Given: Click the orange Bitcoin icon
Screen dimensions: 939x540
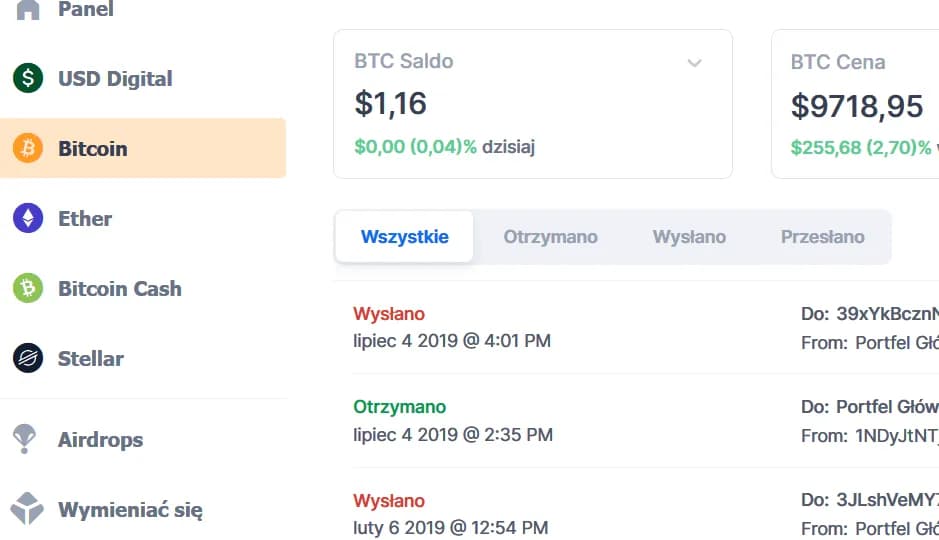Looking at the screenshot, I should pos(28,148).
